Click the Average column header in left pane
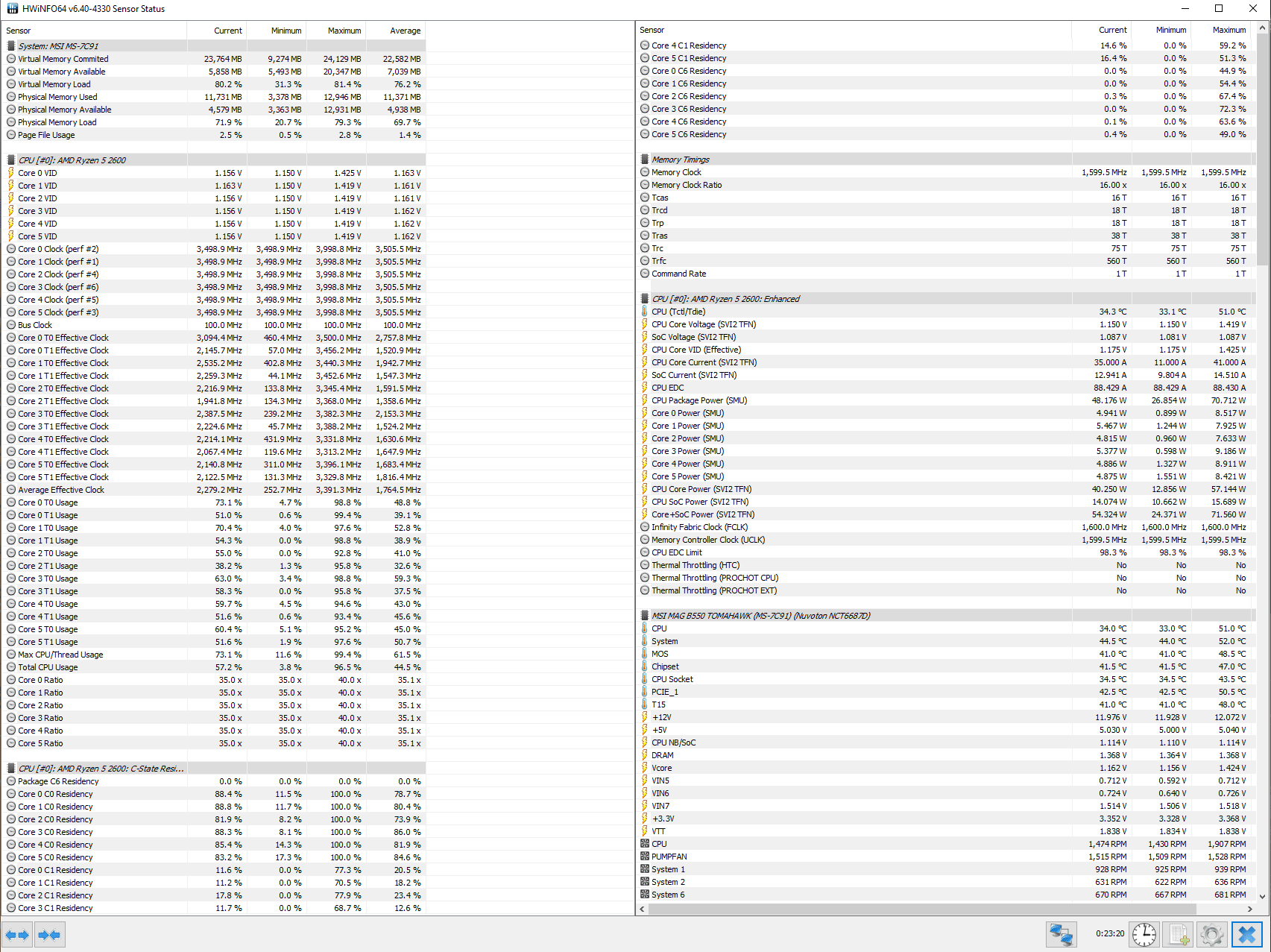 click(396, 31)
